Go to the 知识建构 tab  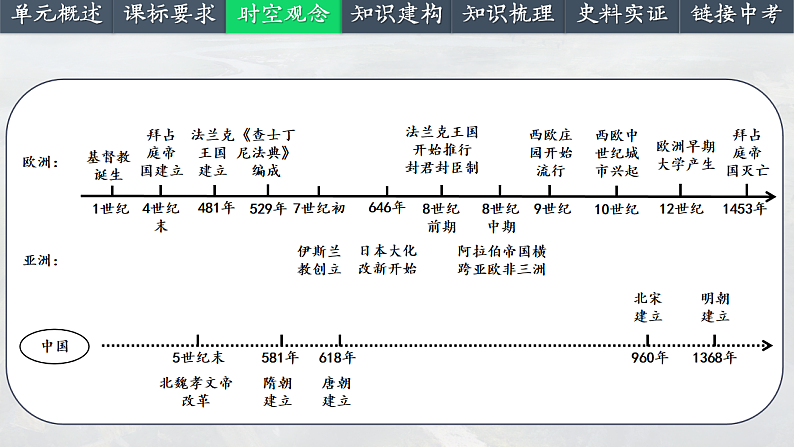396,16
